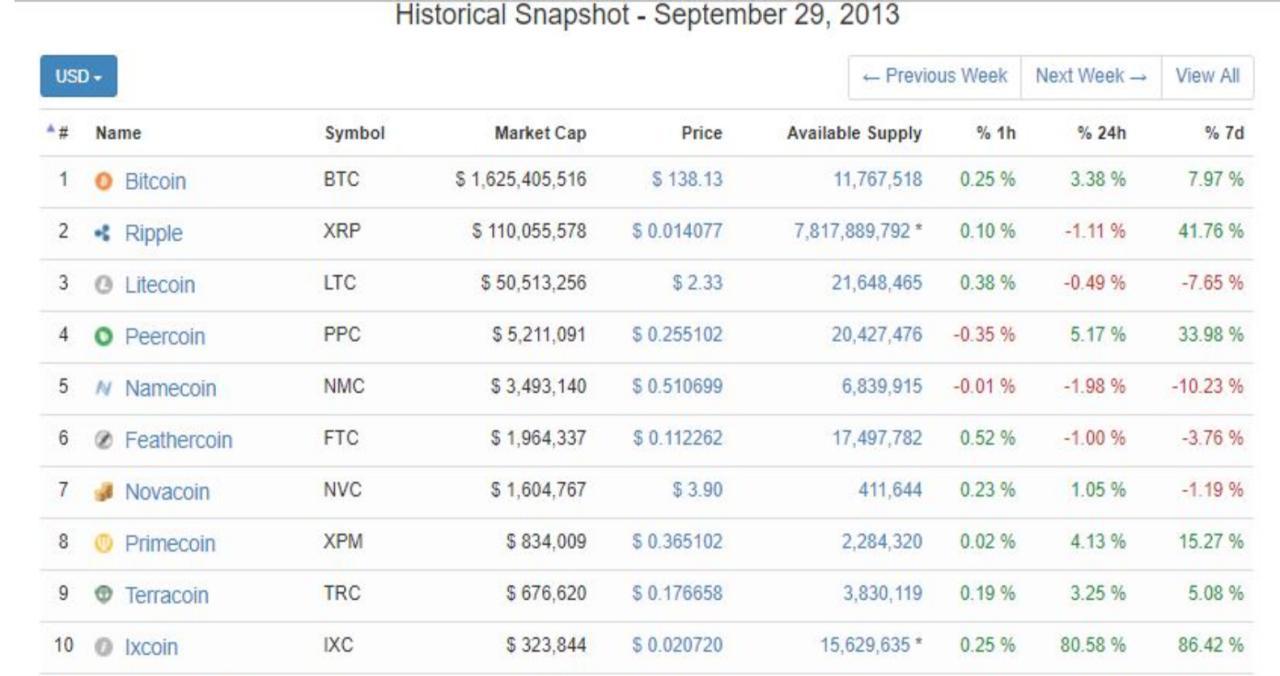Image resolution: width=1280 pixels, height=676 pixels.
Task: Click the Terracoin logo icon
Action: click(x=103, y=595)
